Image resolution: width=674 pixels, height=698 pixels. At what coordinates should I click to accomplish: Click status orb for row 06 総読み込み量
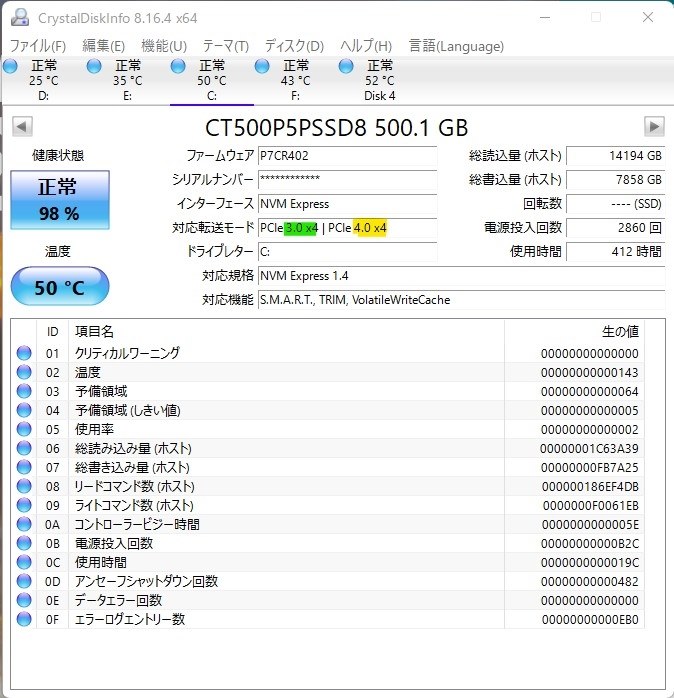pyautogui.click(x=24, y=448)
